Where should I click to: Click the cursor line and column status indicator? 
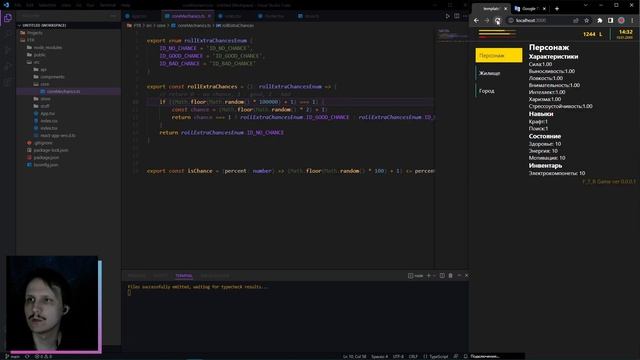354,356
